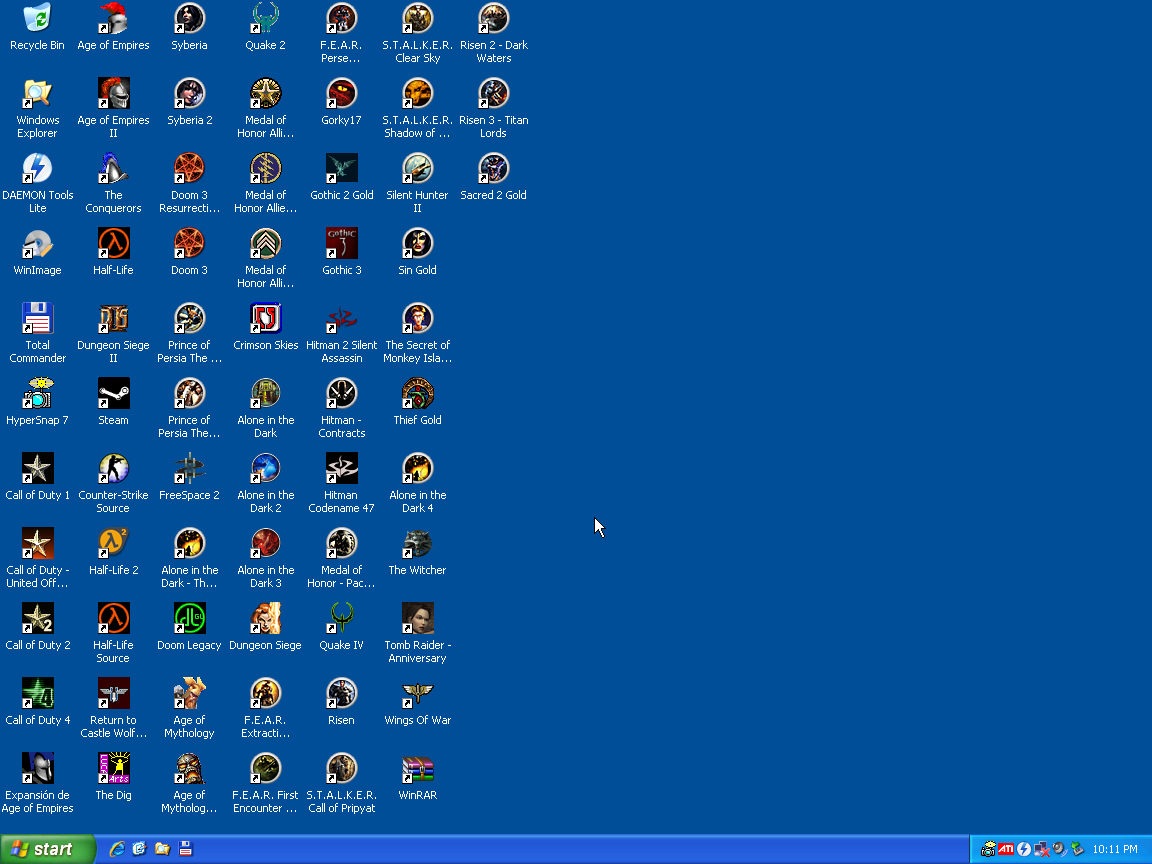Launch Internet Explorer from quick launch
The height and width of the screenshot is (864, 1152).
[117, 849]
